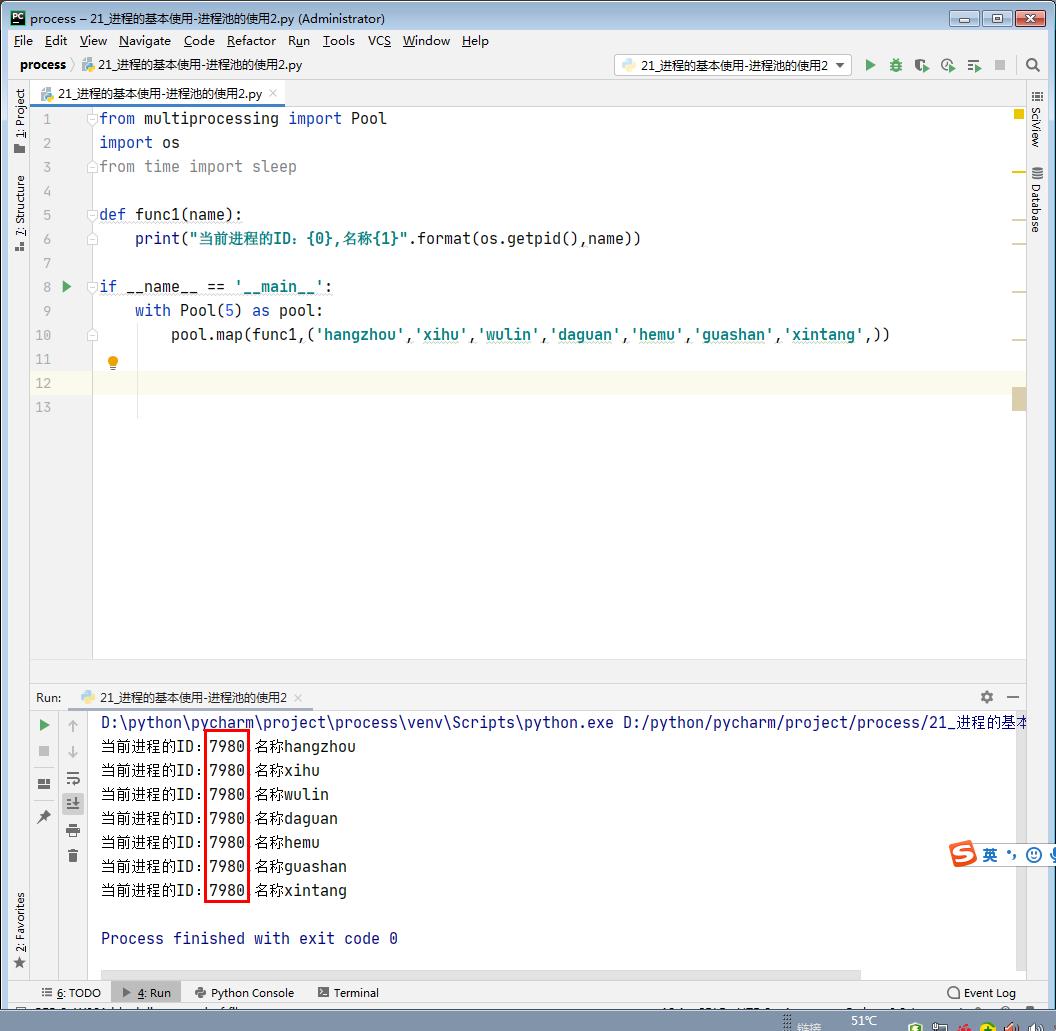Switch Sogou input method language with 英 button
1056x1031 pixels.
989,855
